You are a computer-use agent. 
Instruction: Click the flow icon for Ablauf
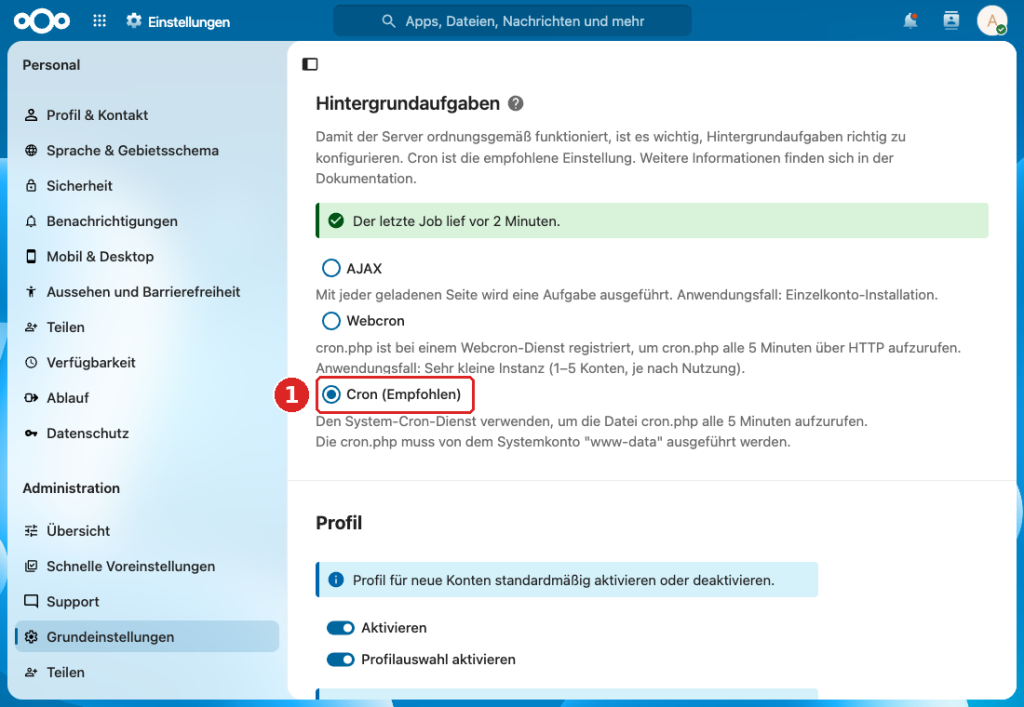31,398
